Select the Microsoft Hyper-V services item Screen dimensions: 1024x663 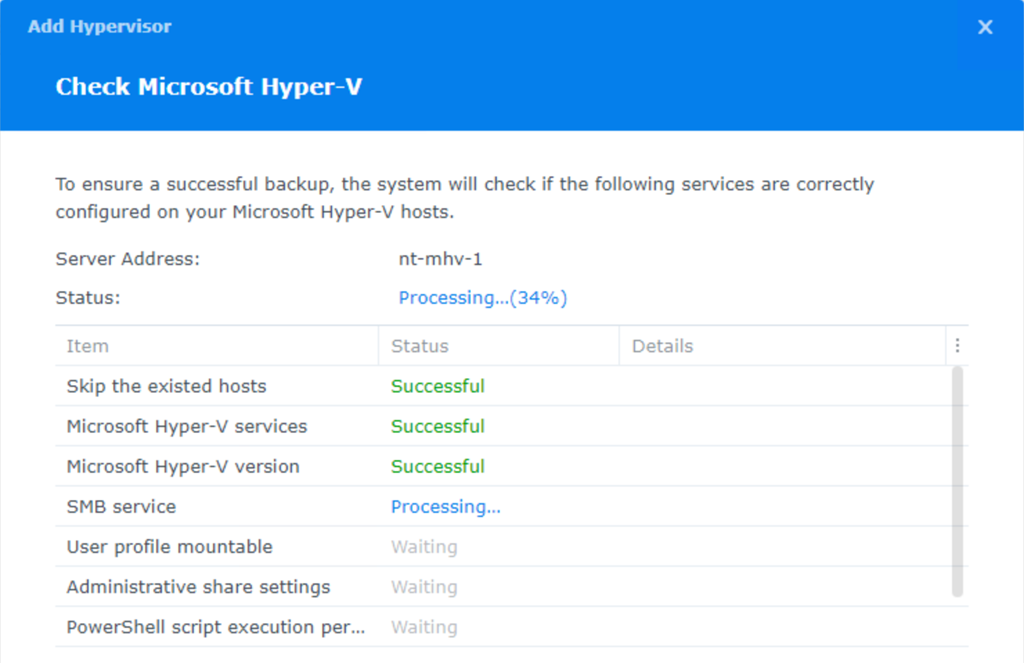click(187, 426)
